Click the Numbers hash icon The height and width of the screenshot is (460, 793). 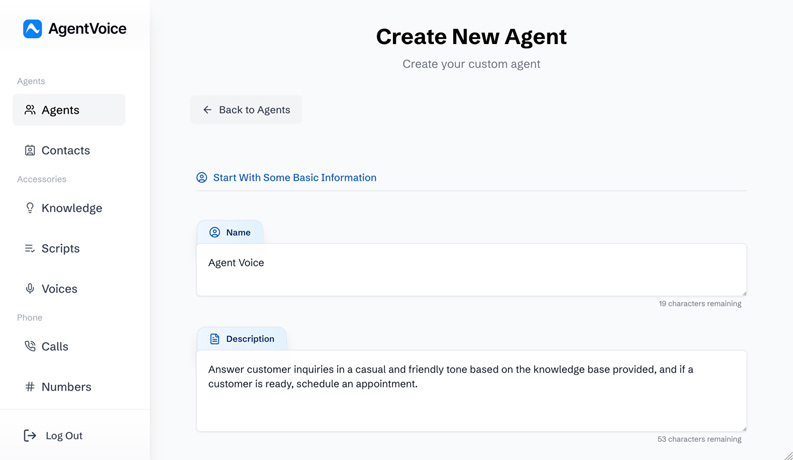pyautogui.click(x=30, y=387)
